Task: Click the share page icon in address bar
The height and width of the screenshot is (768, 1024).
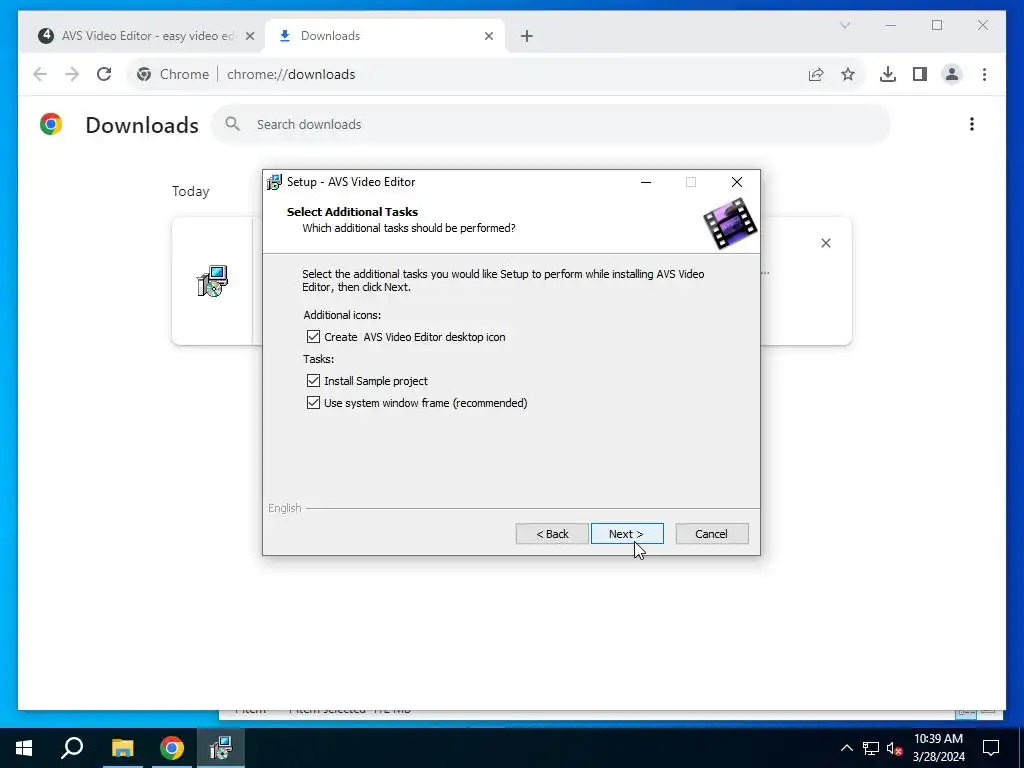Action: tap(816, 74)
